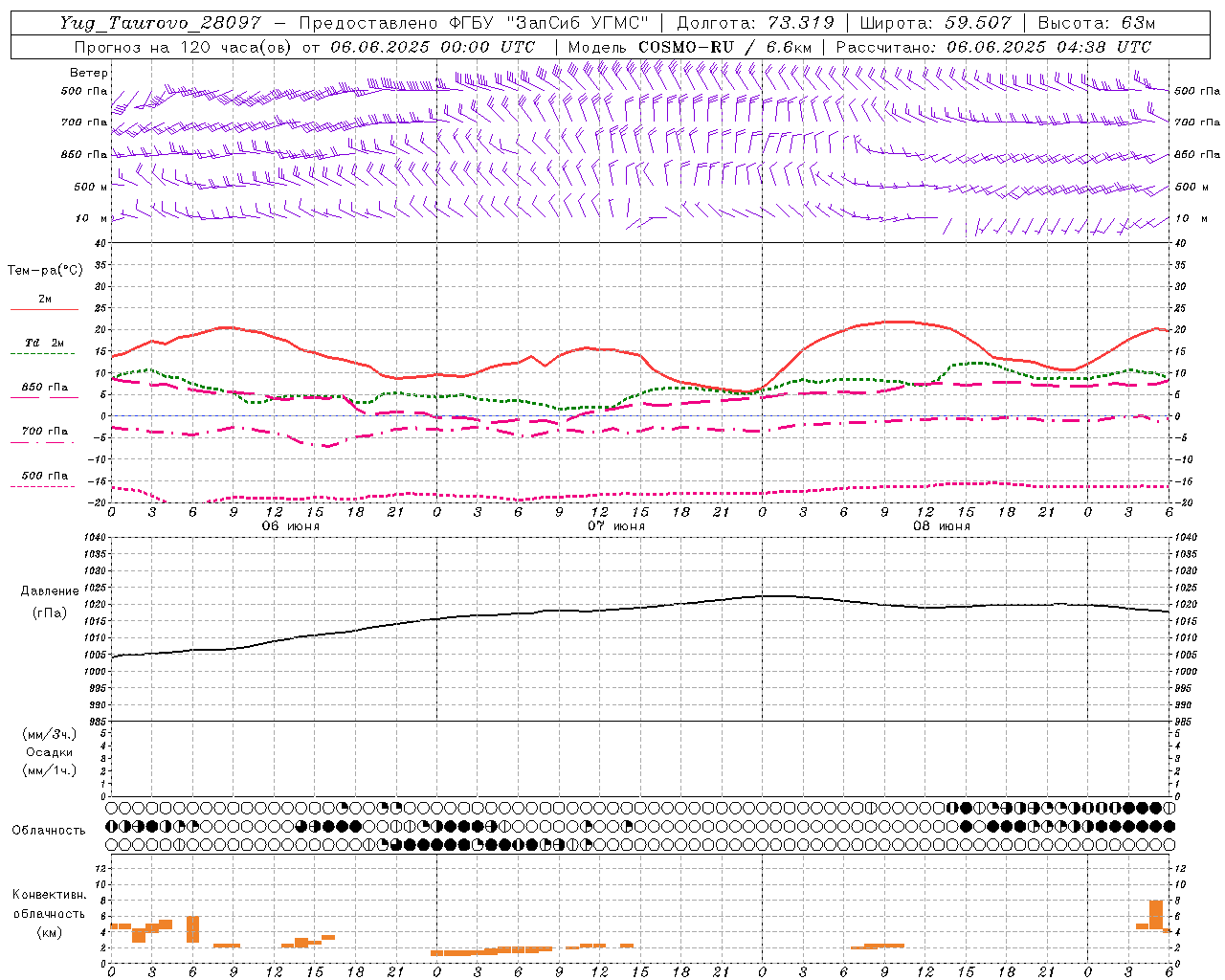
Task: Click the tallest orange convective bar reaching 8 km
Action: 1155,914
